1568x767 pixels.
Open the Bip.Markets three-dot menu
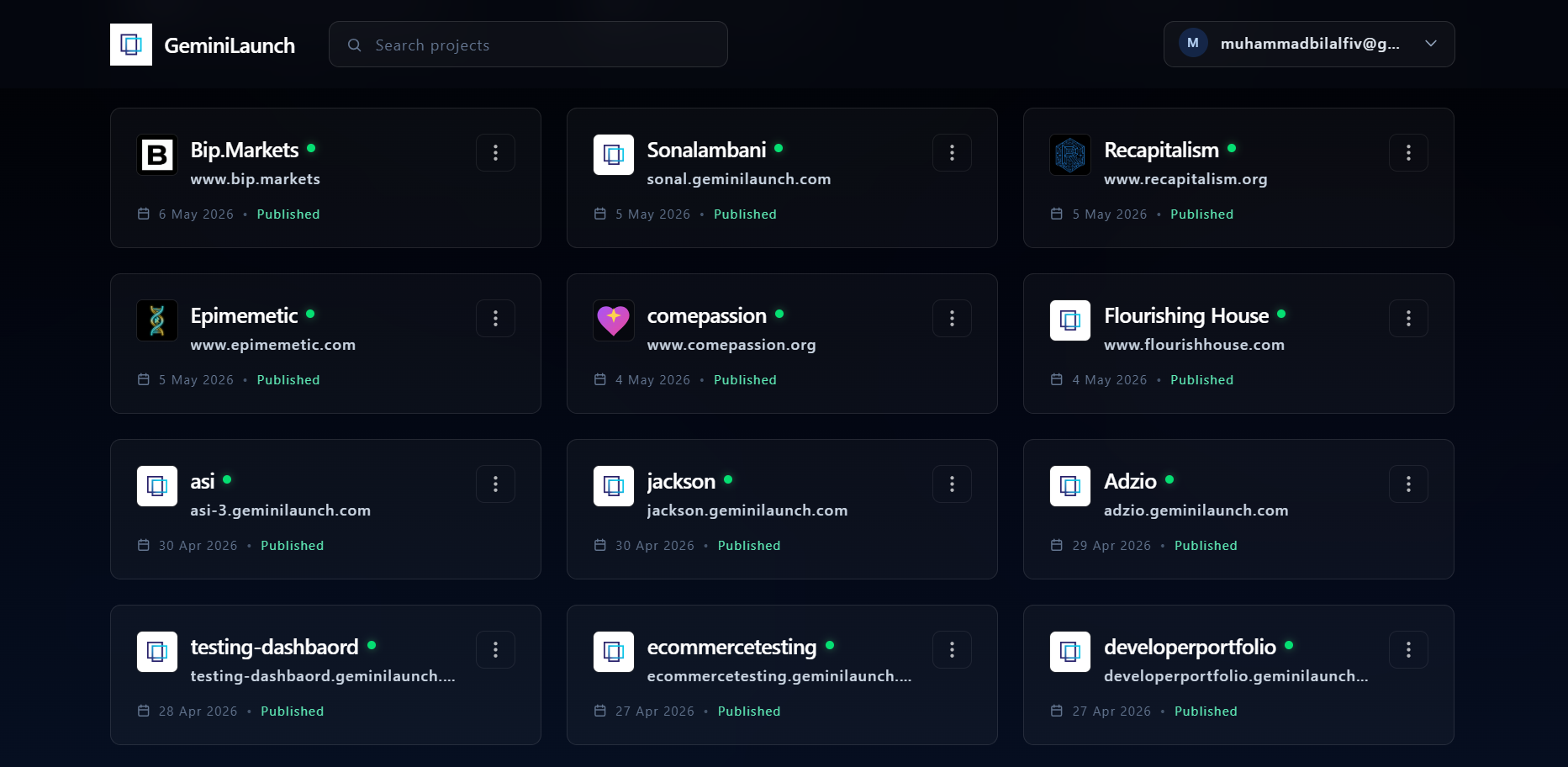coord(495,152)
